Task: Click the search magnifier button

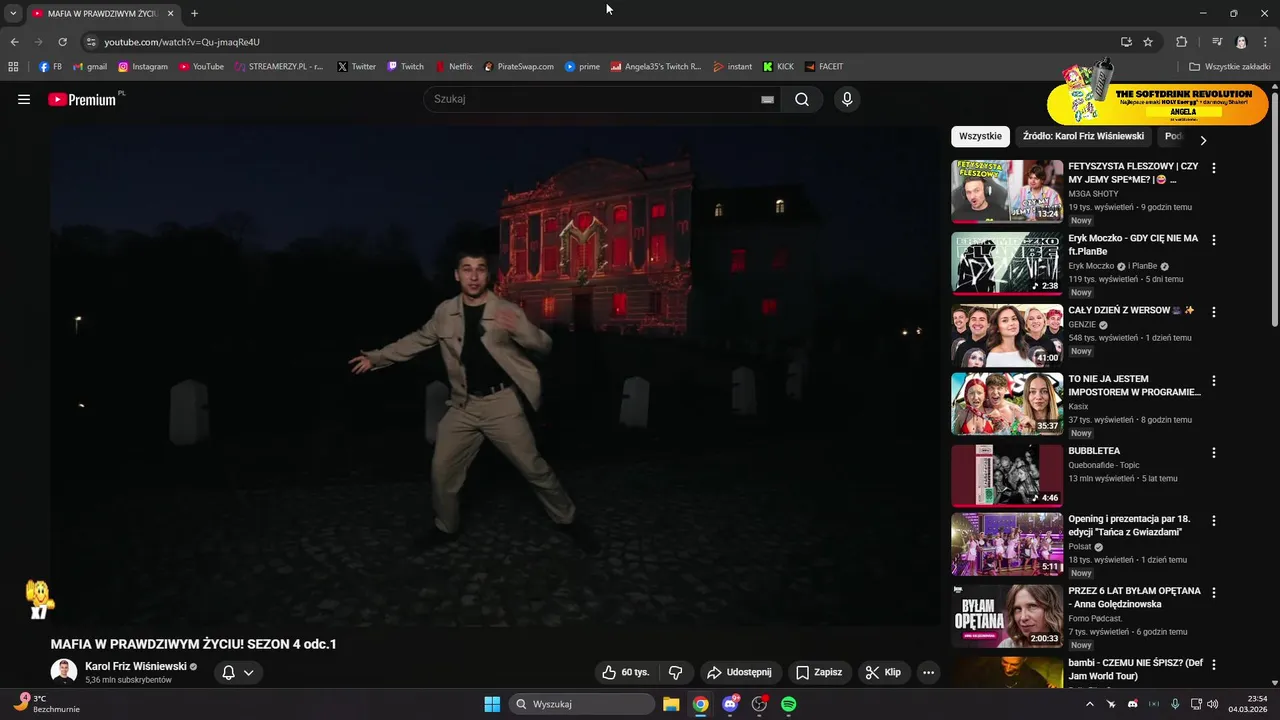Action: [x=802, y=99]
